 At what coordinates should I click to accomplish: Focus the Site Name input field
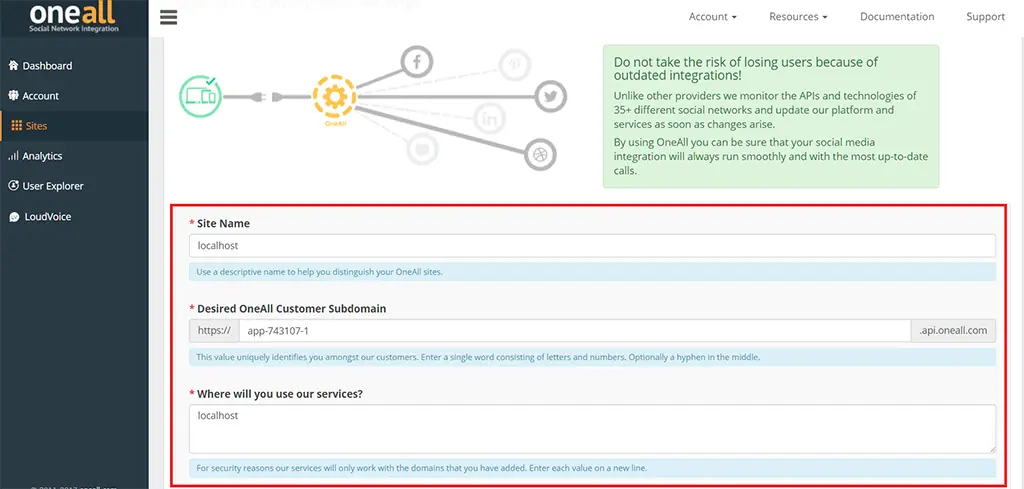click(592, 245)
